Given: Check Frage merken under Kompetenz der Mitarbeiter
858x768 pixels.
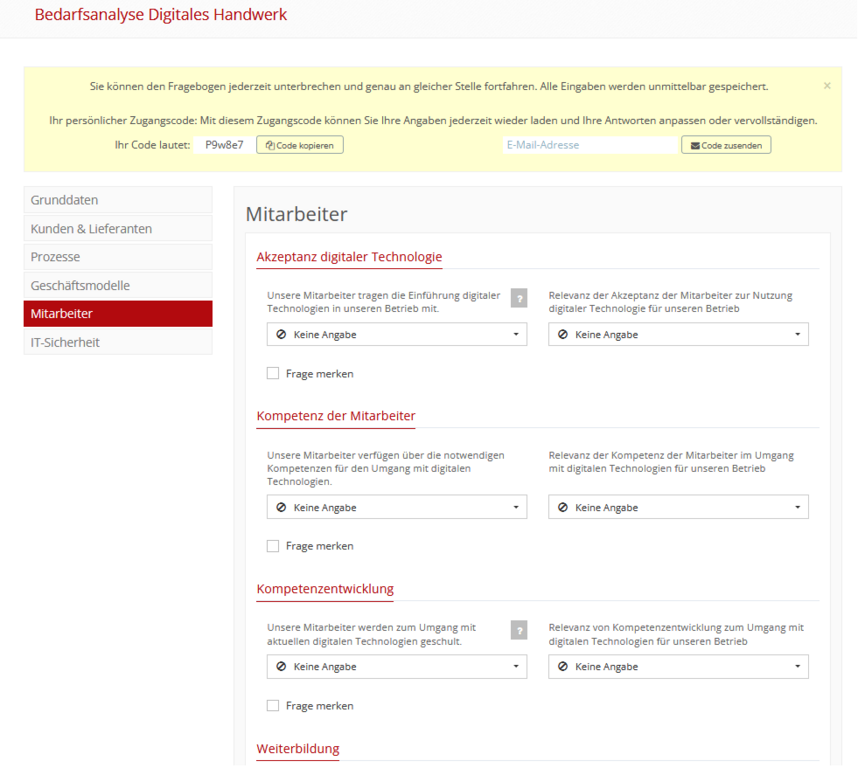Looking at the screenshot, I should (273, 546).
